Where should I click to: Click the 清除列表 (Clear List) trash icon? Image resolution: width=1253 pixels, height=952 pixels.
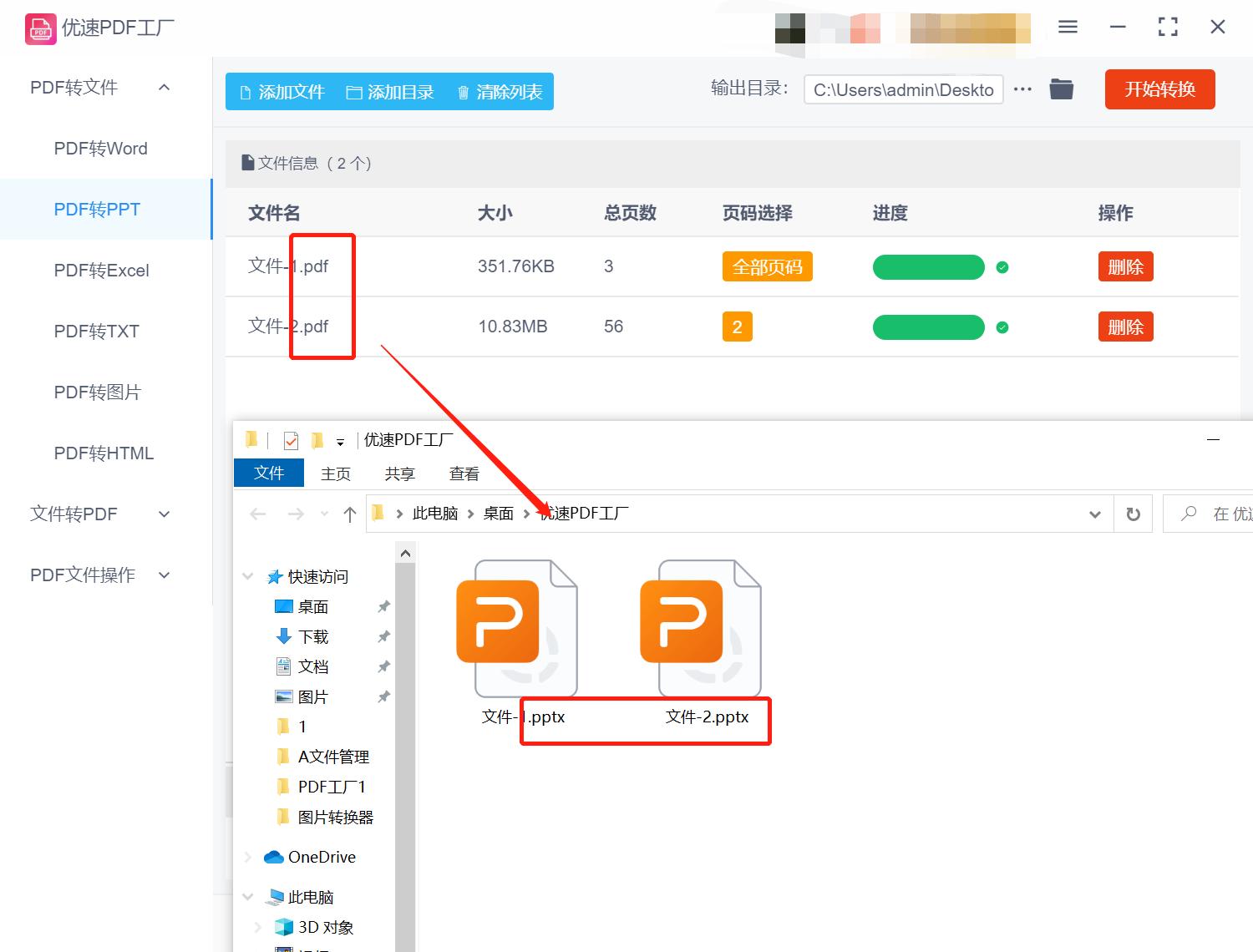(464, 92)
